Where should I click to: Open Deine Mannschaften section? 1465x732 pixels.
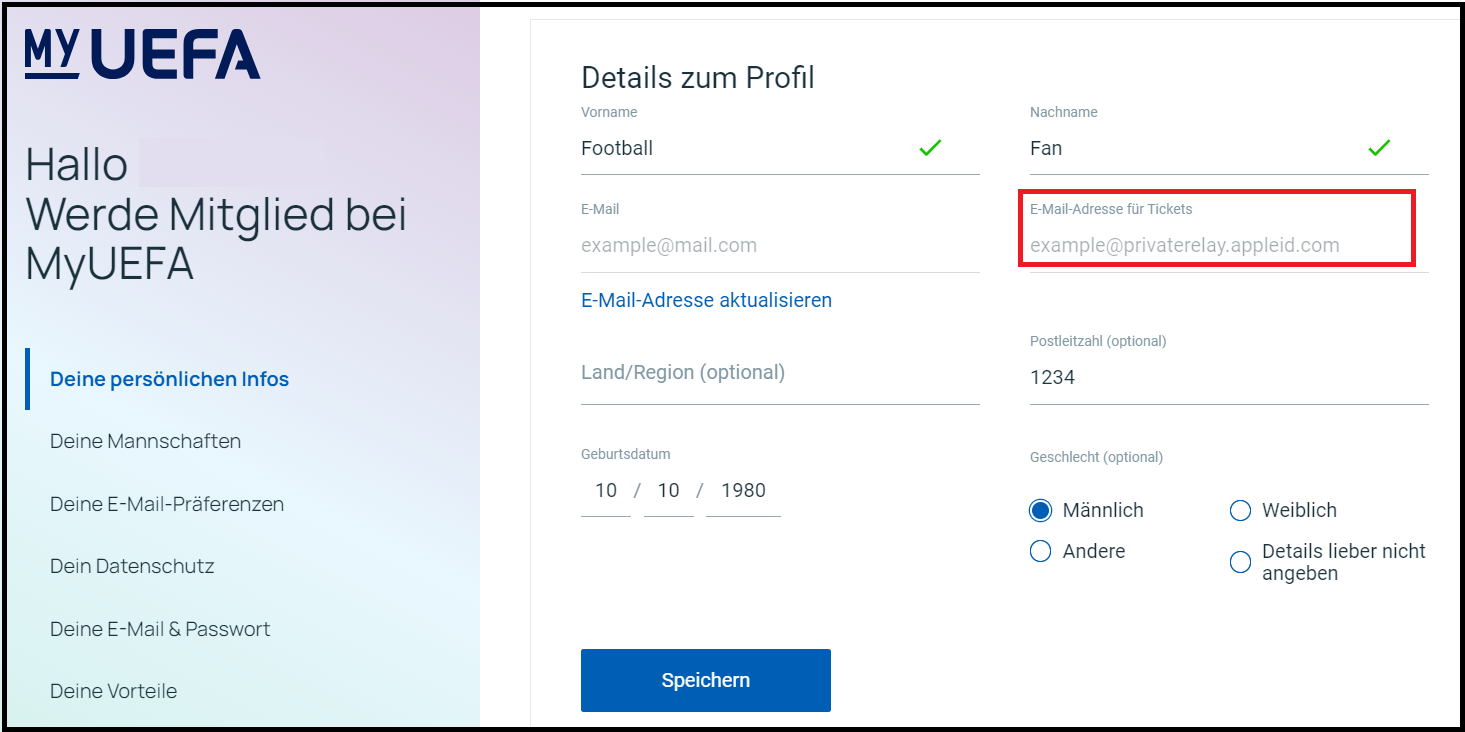point(144,441)
